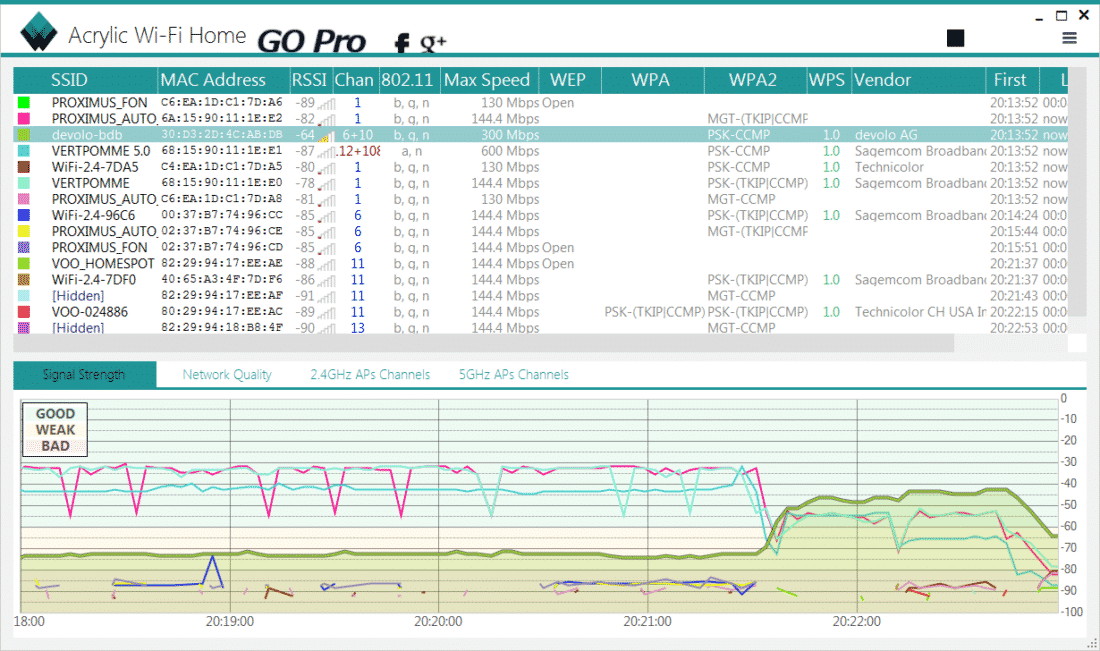
Task: Click the Acrylic Wi-Fi diamond logo
Action: click(x=39, y=32)
